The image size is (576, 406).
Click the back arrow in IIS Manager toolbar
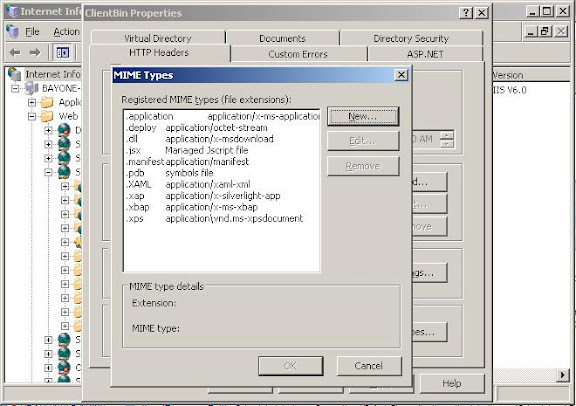click(15, 53)
